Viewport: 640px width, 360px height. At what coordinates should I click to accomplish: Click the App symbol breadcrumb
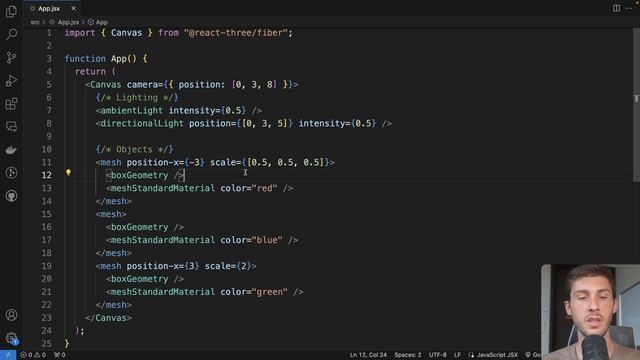pyautogui.click(x=98, y=22)
